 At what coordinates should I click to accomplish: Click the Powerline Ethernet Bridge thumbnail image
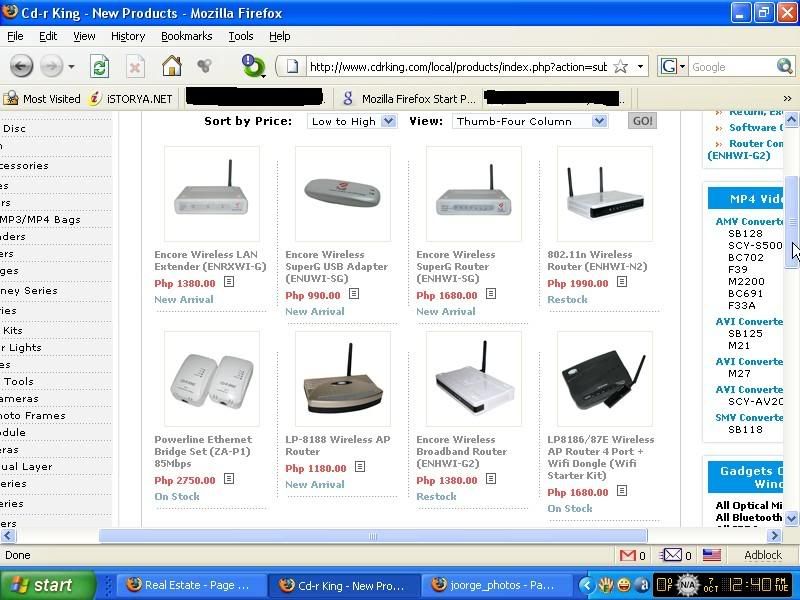(x=212, y=379)
